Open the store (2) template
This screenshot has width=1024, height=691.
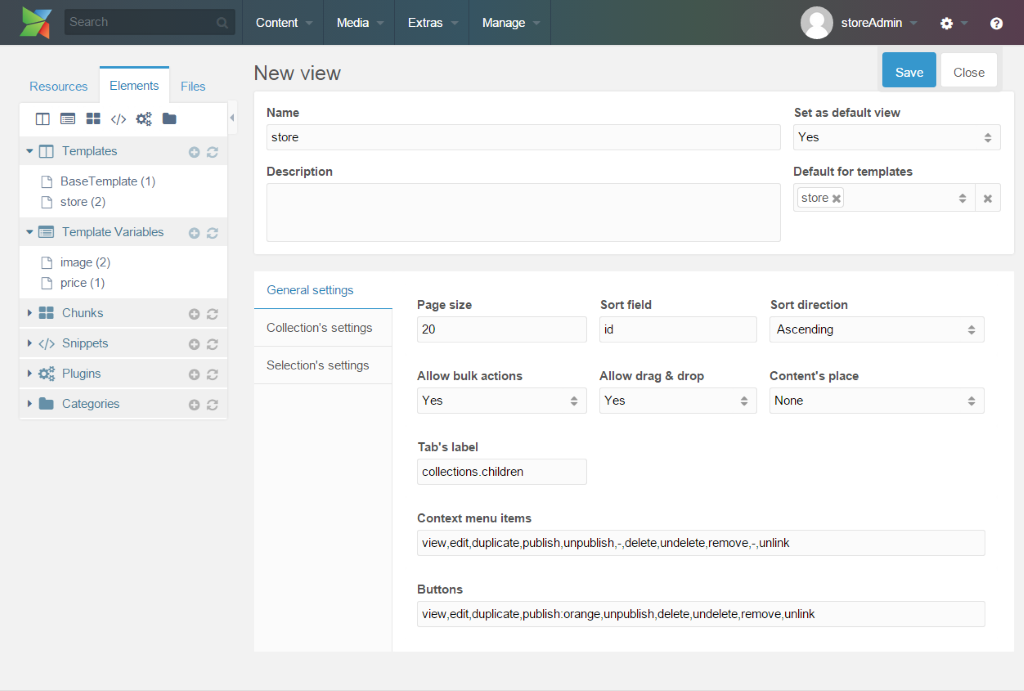coord(83,202)
